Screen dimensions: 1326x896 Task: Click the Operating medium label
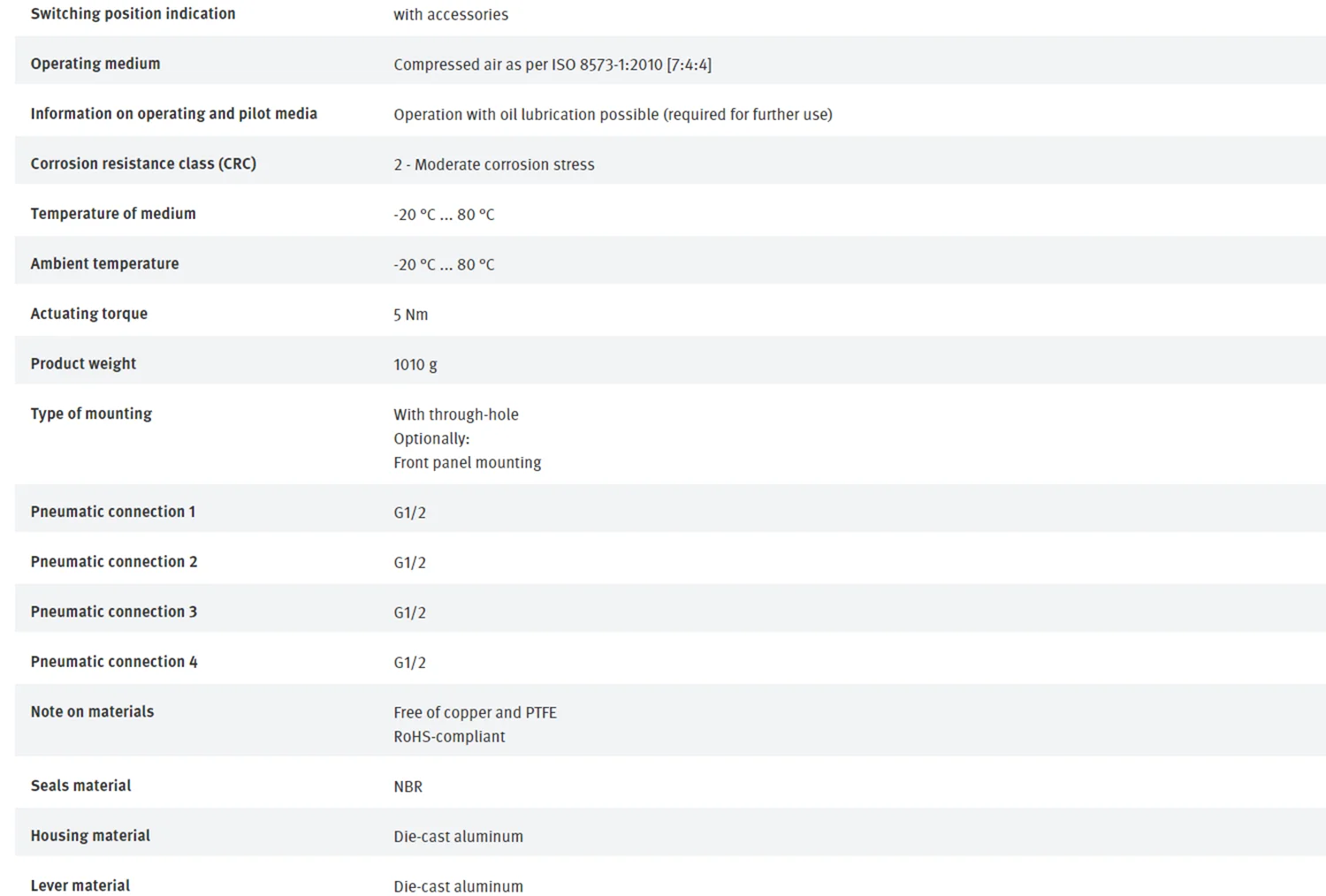click(95, 64)
